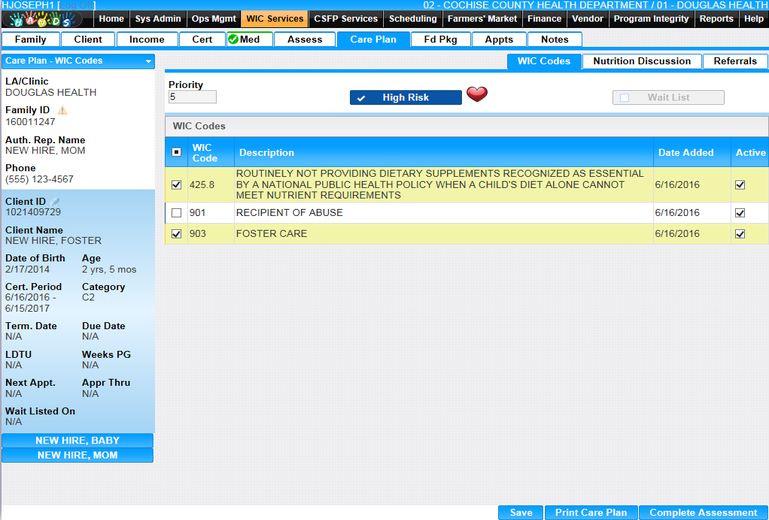Image resolution: width=769 pixels, height=520 pixels.
Task: Open the Fd Pkg tab
Action: click(440, 40)
